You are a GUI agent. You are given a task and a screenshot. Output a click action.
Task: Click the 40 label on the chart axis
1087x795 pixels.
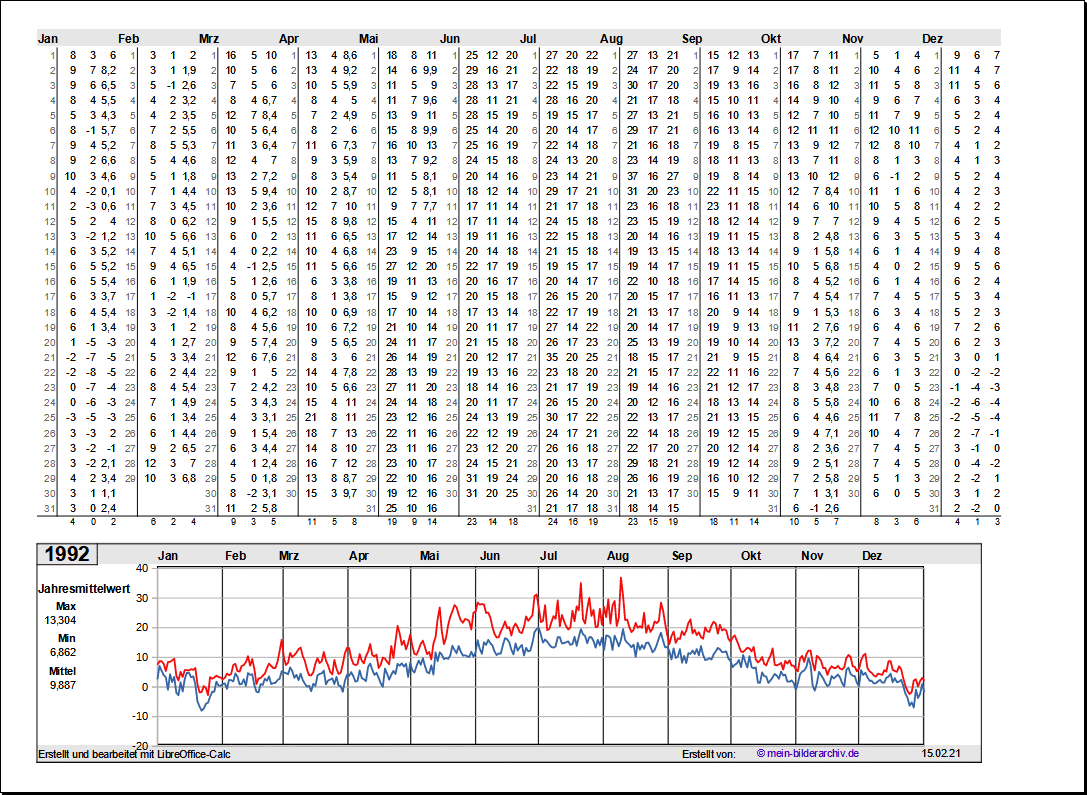[x=141, y=568]
